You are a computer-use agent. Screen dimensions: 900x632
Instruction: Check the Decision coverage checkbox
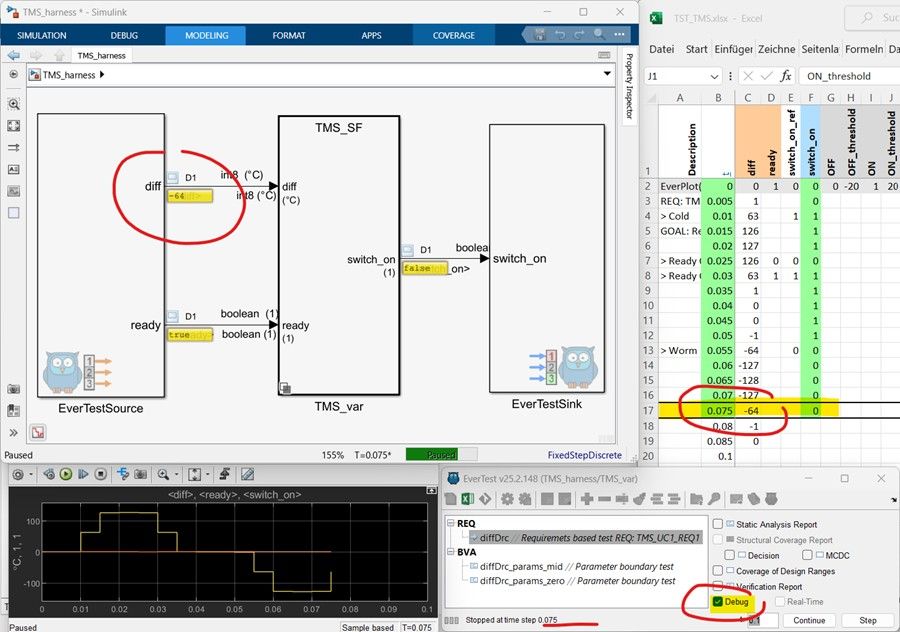(730, 555)
